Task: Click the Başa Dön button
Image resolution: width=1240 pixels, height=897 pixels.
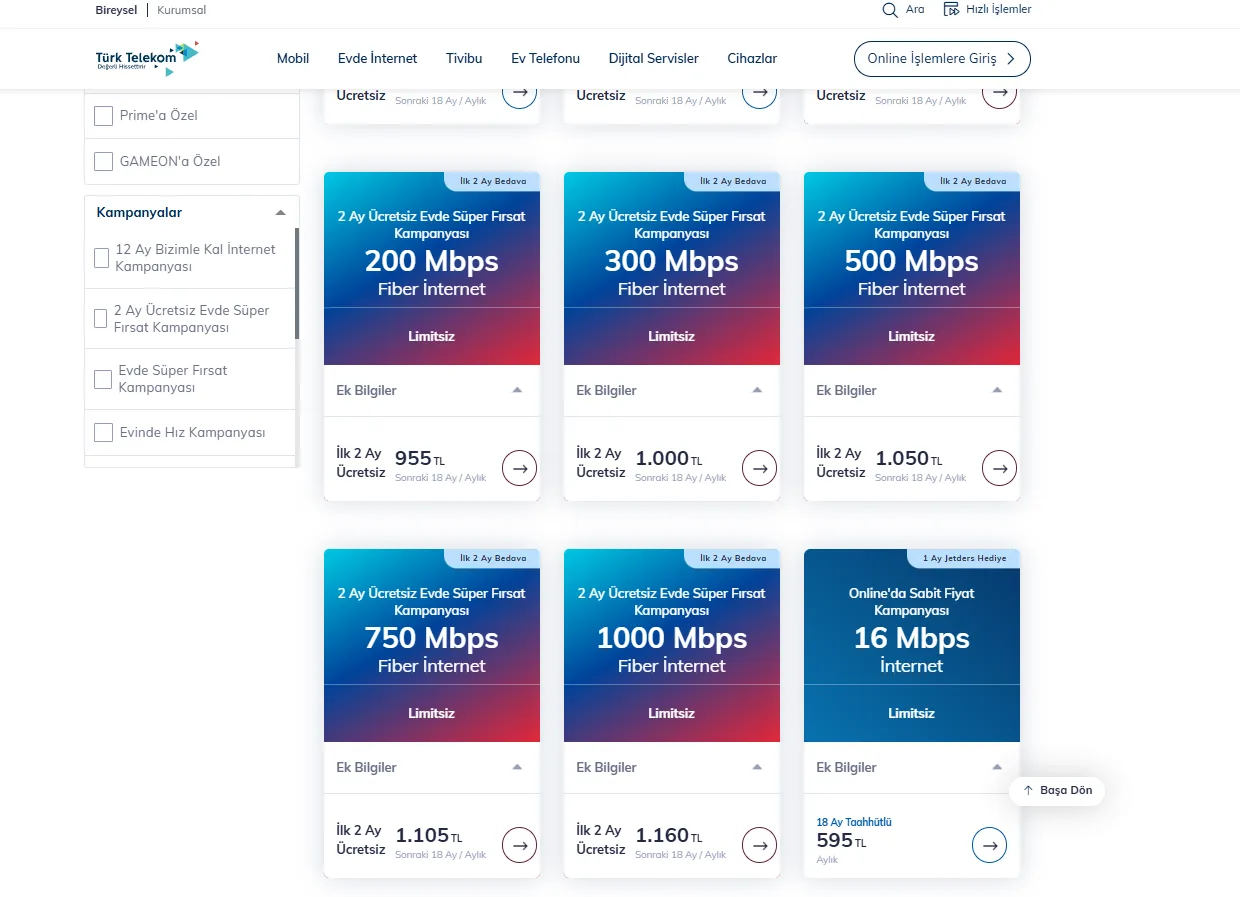Action: pos(1057,790)
